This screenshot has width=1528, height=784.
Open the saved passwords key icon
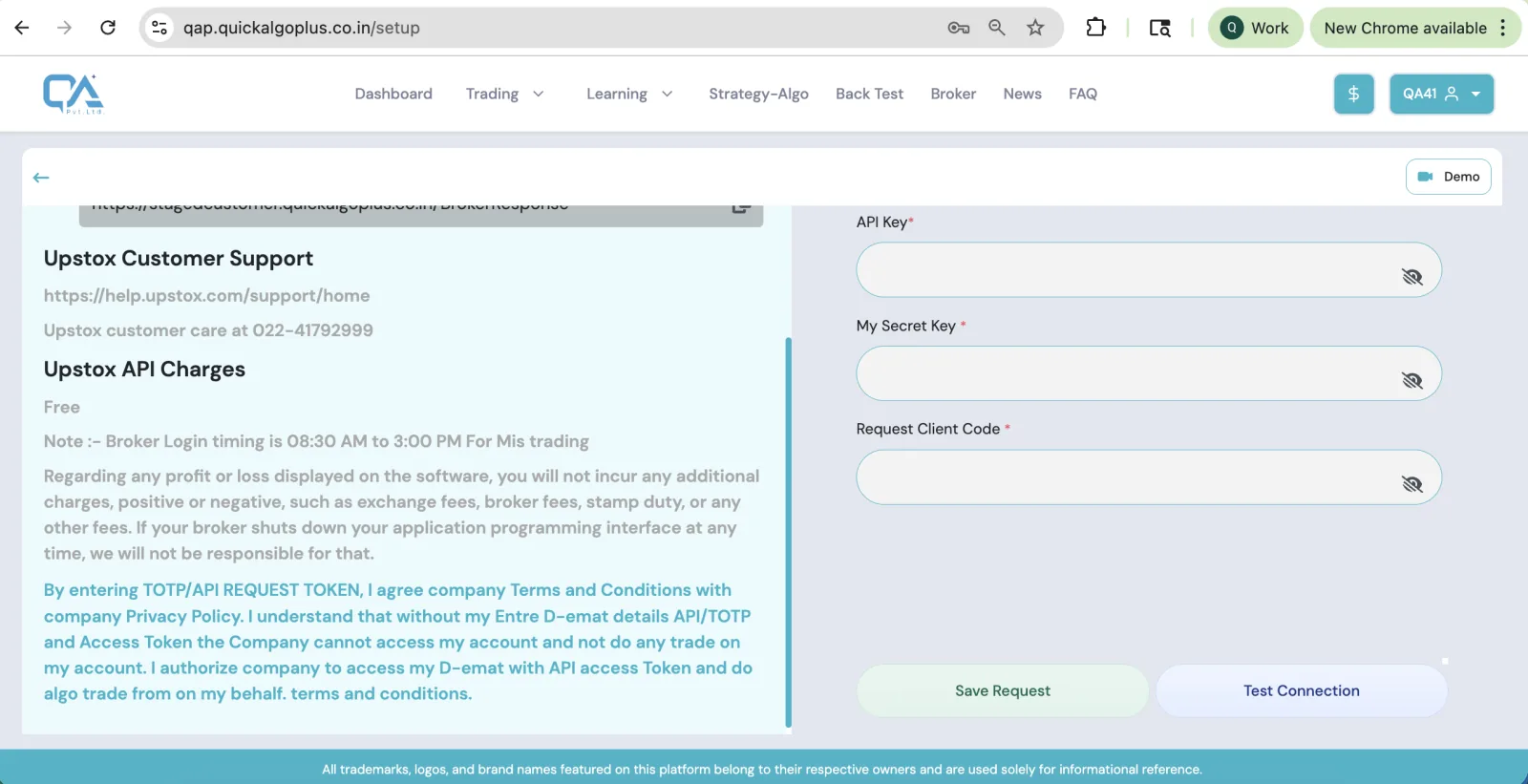[959, 28]
